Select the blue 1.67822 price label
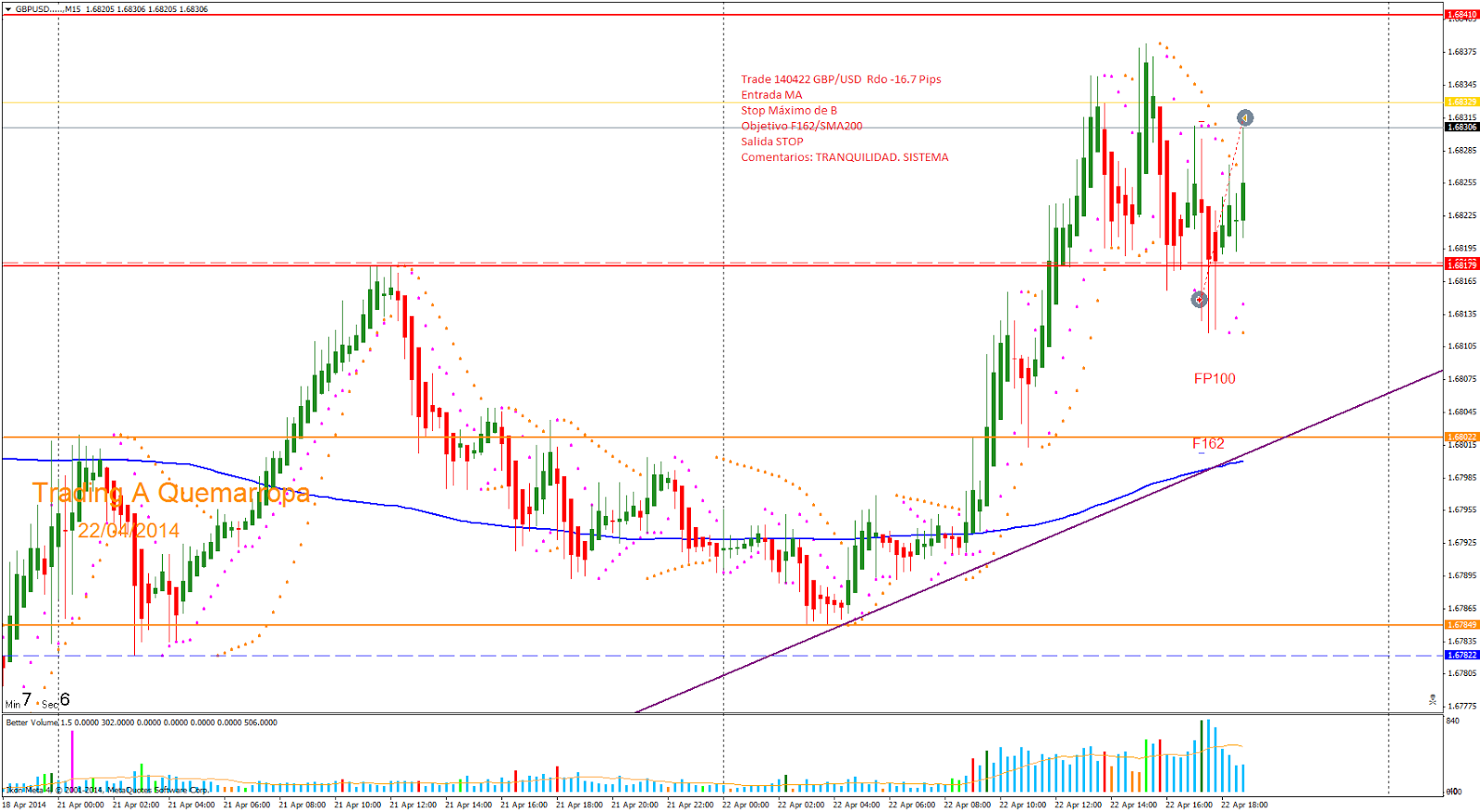Screen dimensions: 1480x812 point(1461,656)
